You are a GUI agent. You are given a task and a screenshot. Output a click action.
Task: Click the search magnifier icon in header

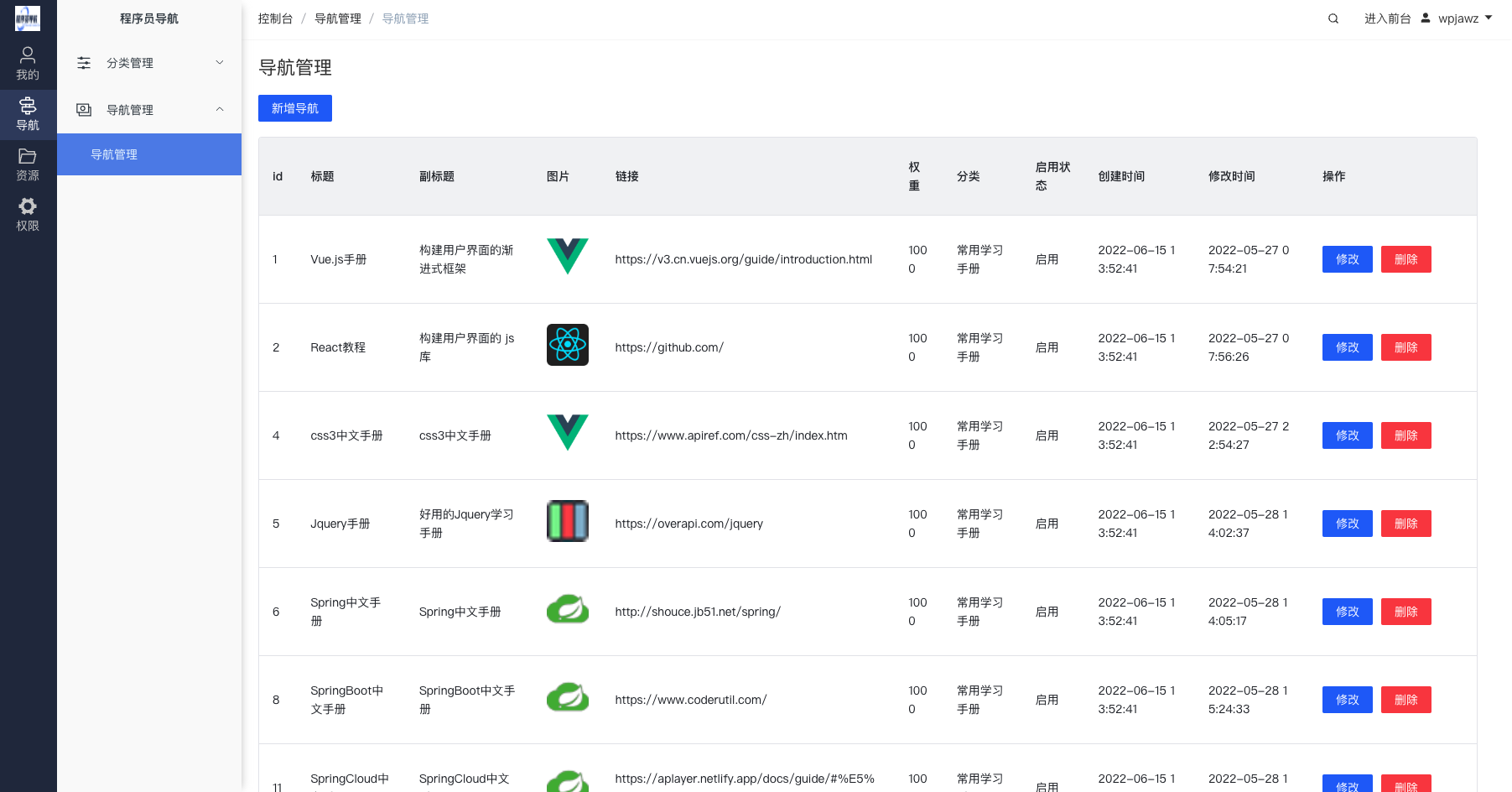point(1333,18)
